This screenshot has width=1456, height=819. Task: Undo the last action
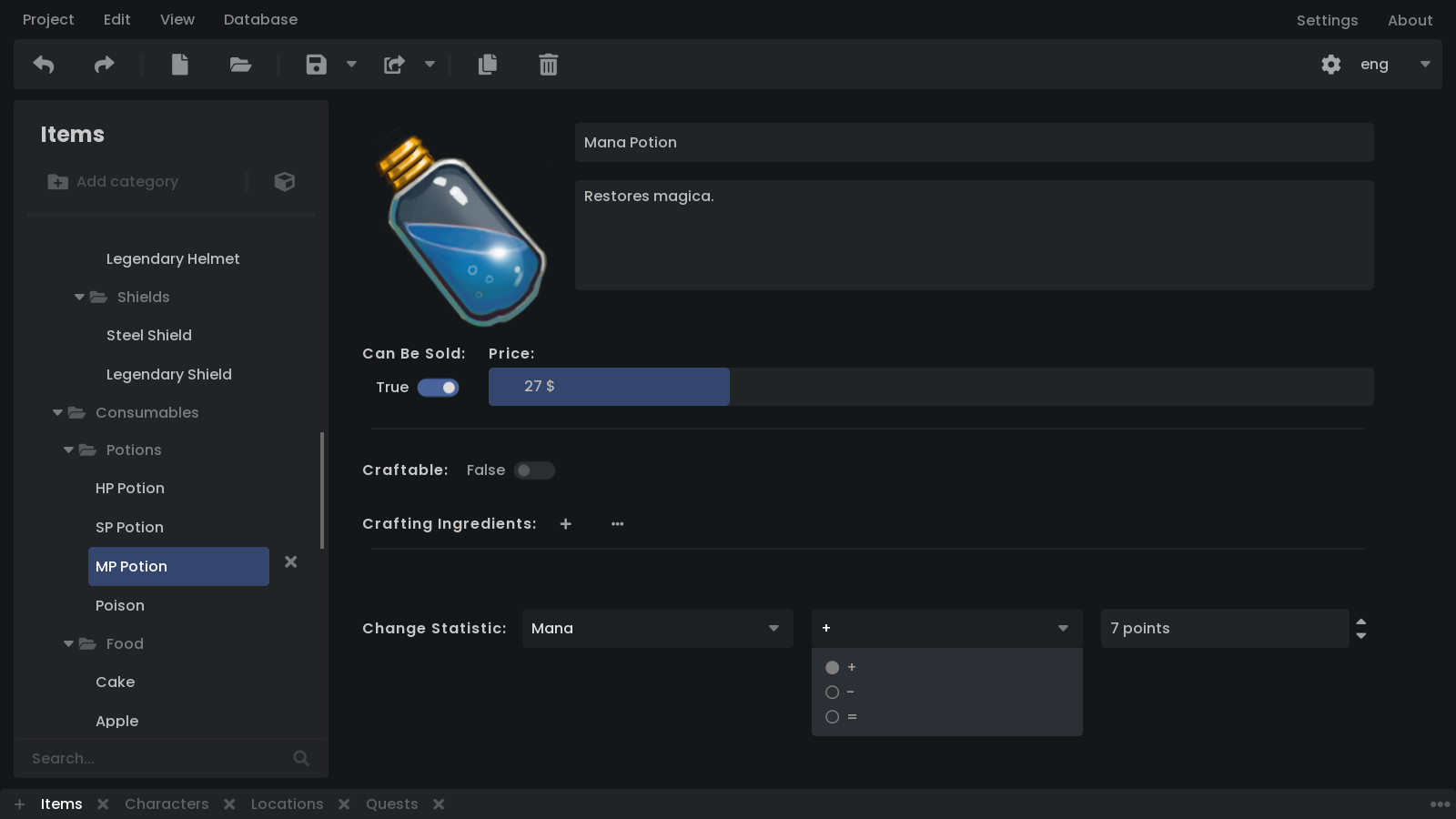43,64
